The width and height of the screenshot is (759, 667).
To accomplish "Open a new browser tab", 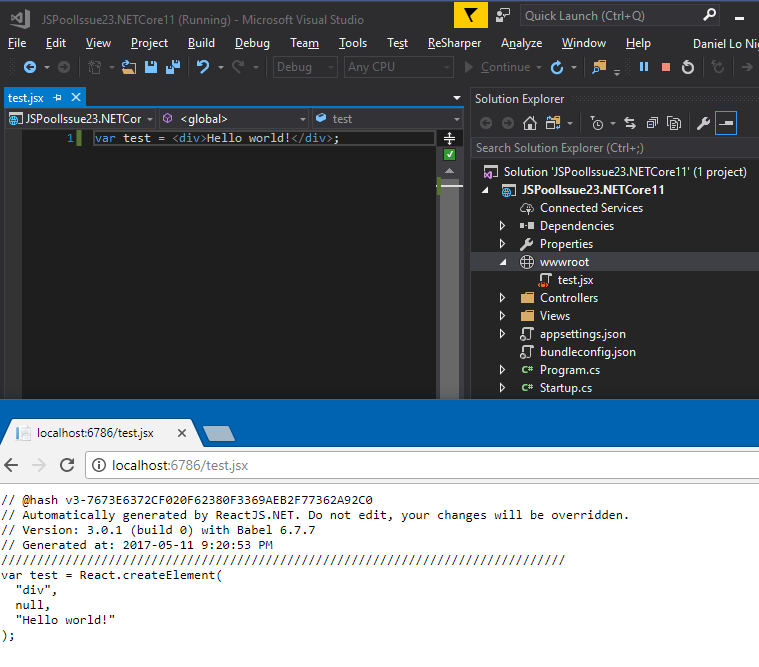I will (219, 433).
